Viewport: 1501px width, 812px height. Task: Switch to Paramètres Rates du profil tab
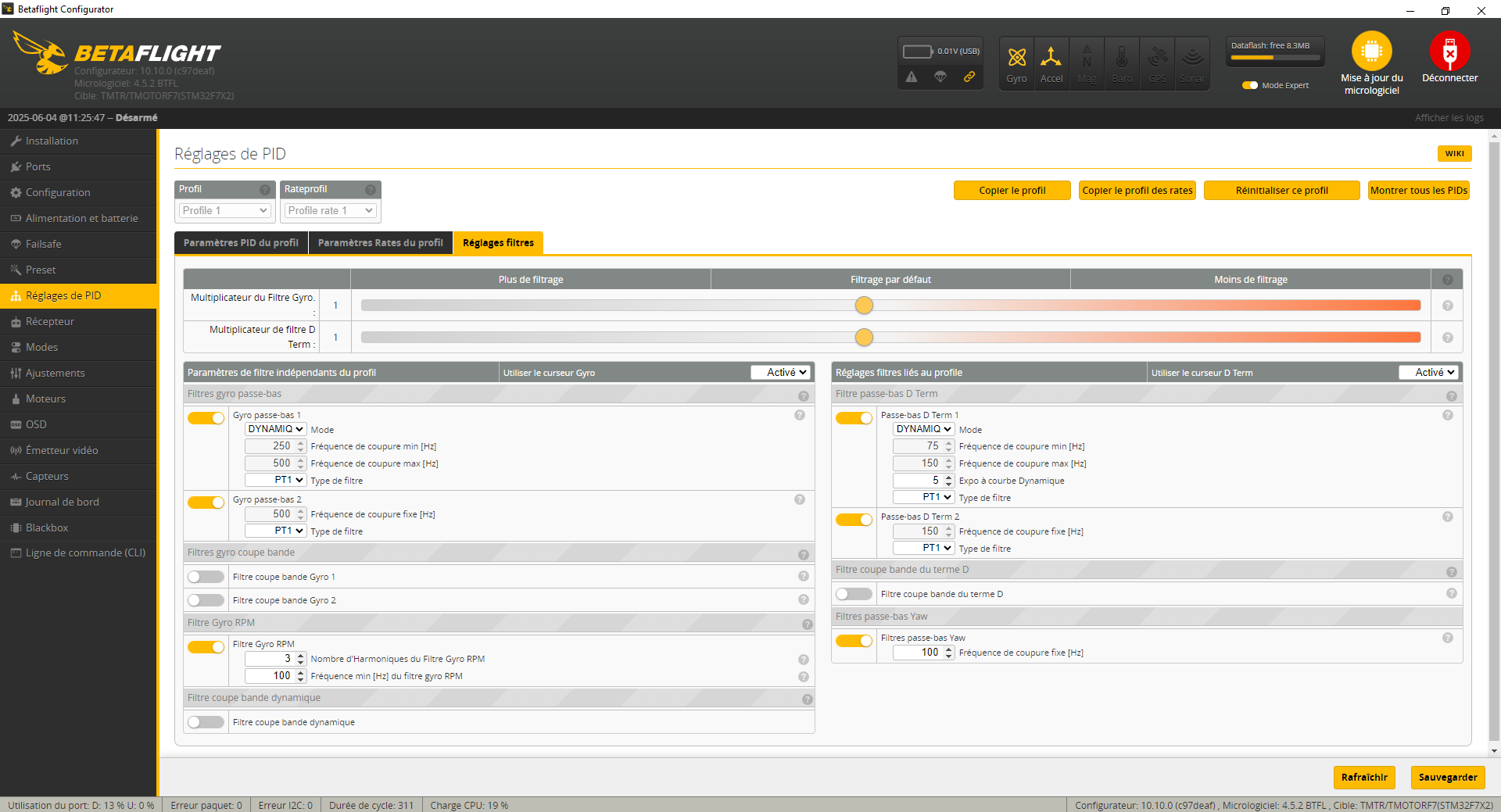(380, 243)
